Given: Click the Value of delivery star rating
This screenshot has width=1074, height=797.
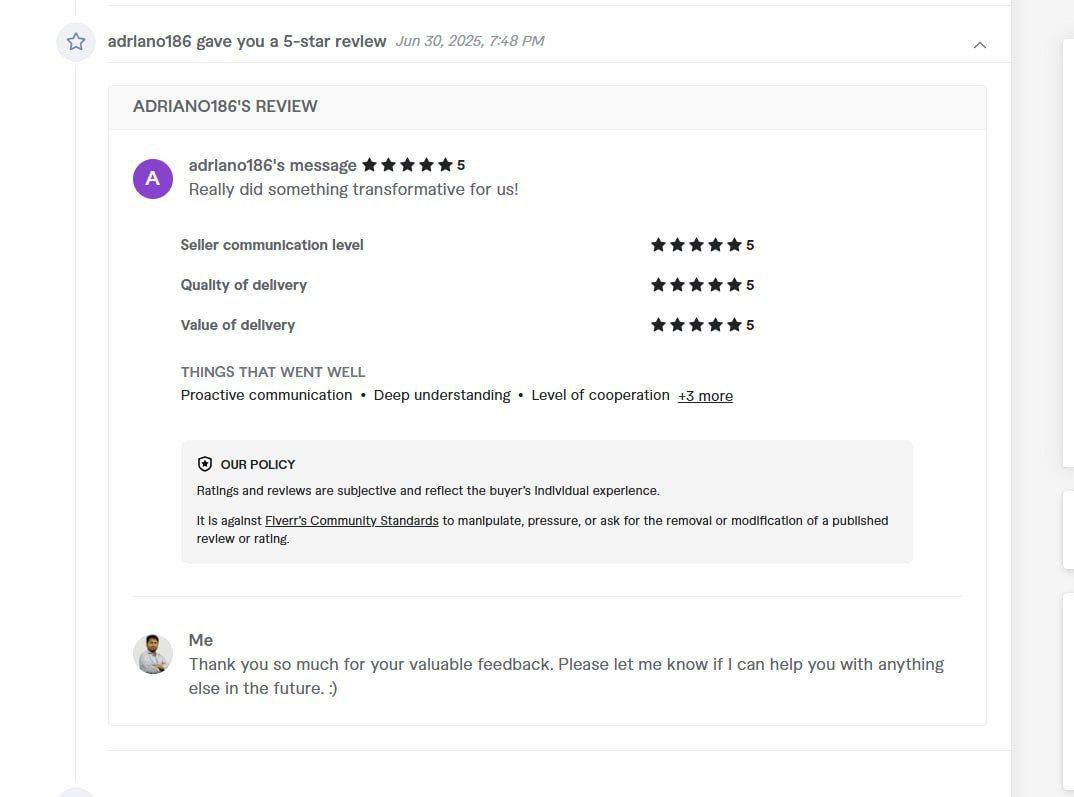Looking at the screenshot, I should pos(696,325).
